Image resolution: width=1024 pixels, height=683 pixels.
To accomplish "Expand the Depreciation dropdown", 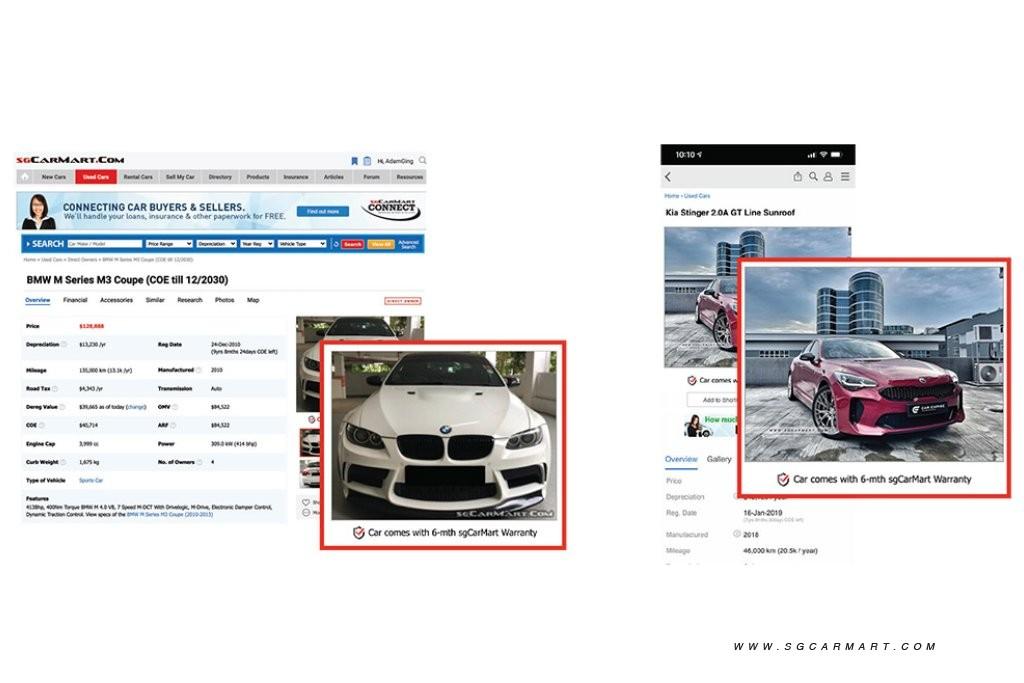I will (x=216, y=244).
